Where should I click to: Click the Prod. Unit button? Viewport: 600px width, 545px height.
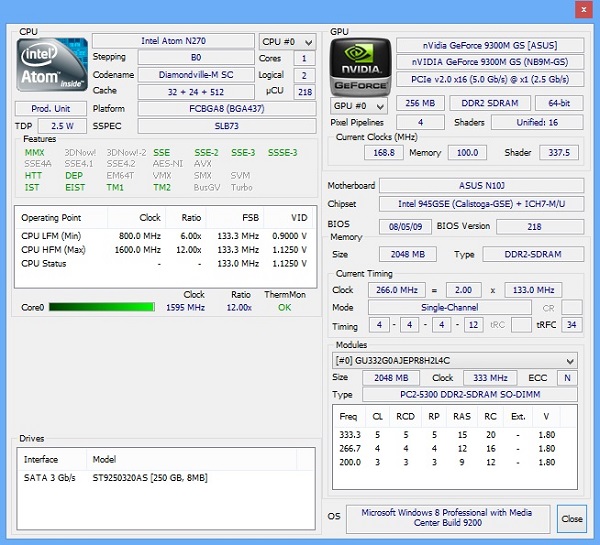click(51, 109)
